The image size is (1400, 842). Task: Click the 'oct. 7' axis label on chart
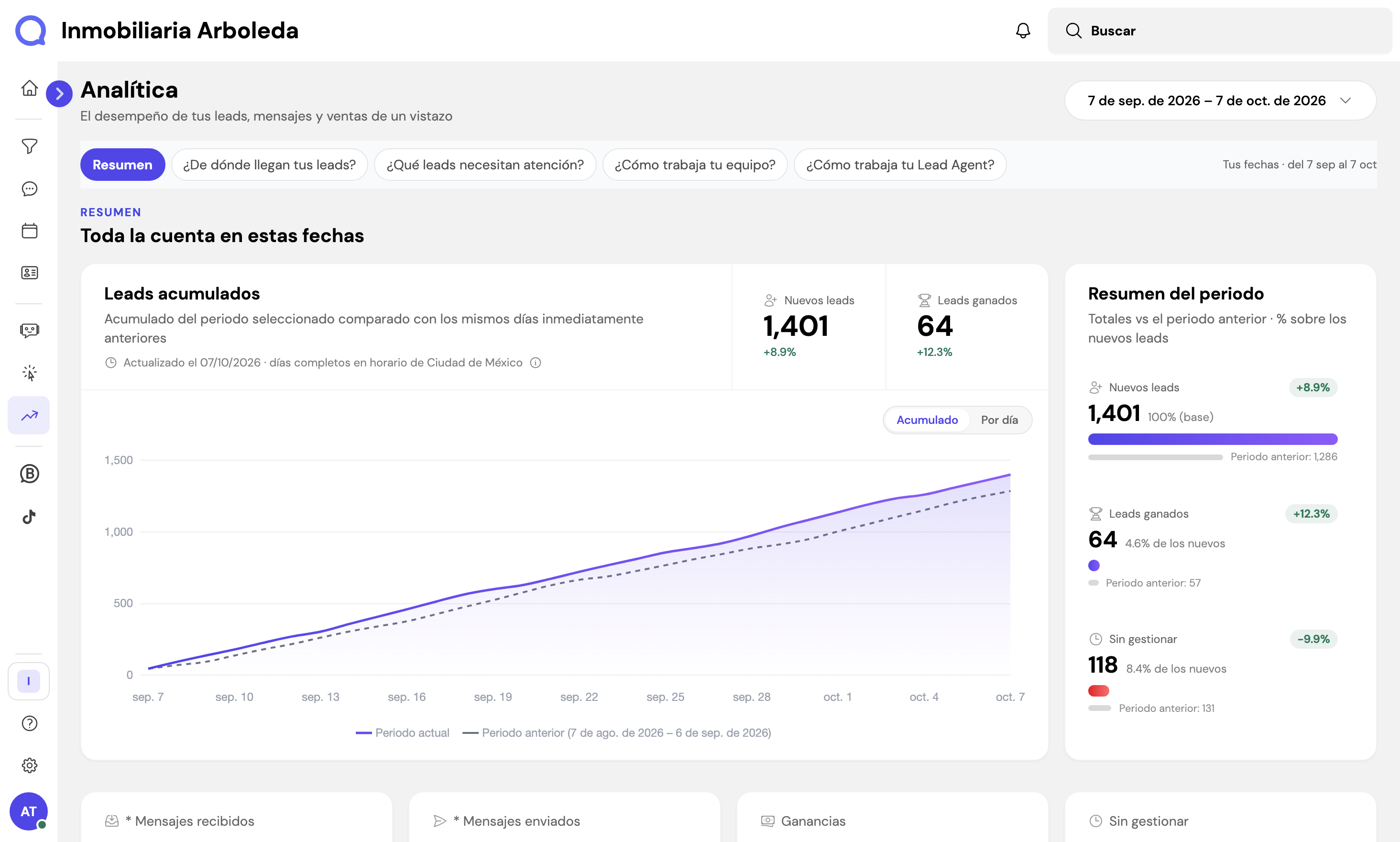coord(1010,698)
